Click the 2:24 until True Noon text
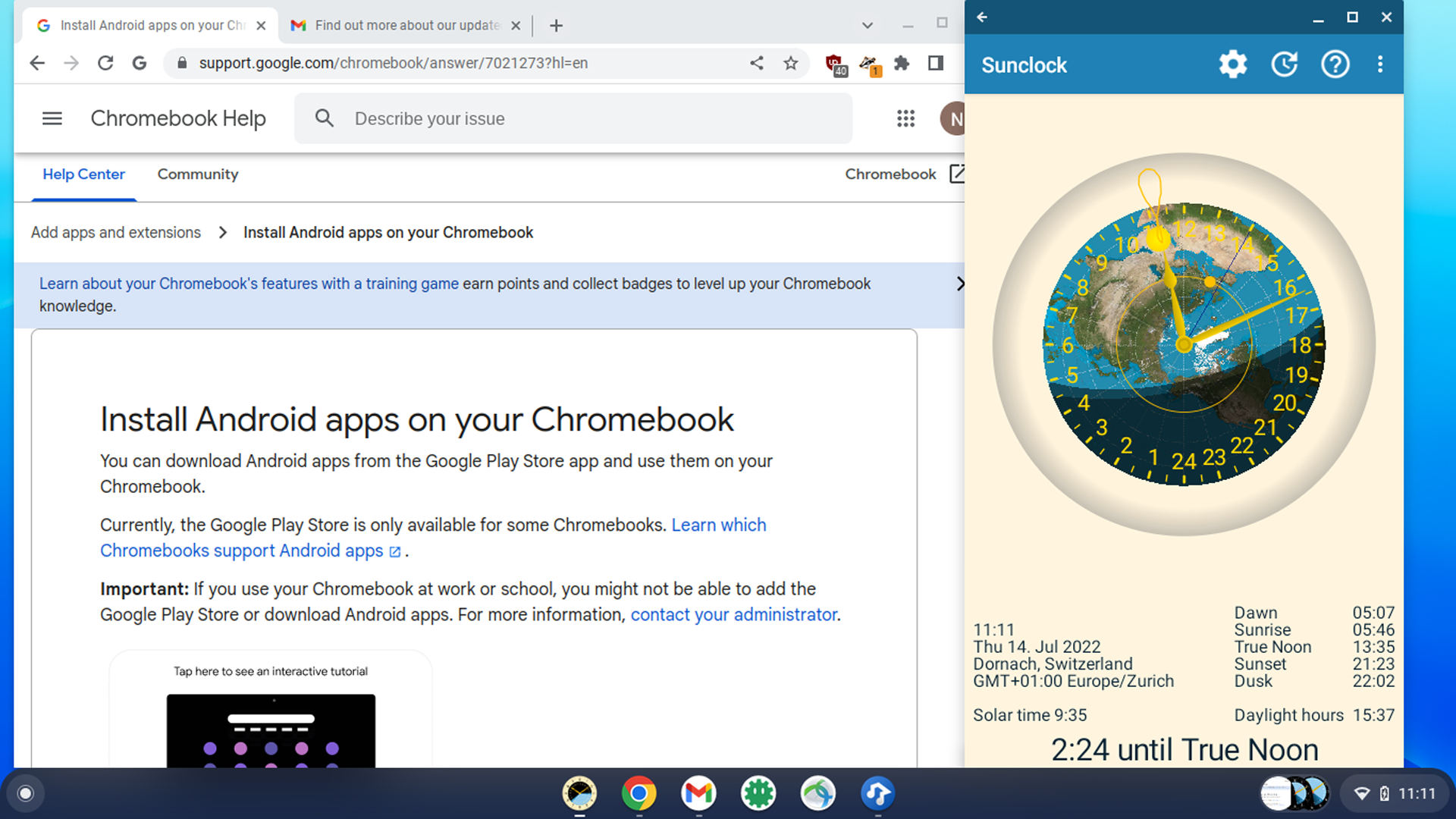Screen dimensions: 1456x819 pos(1185,750)
